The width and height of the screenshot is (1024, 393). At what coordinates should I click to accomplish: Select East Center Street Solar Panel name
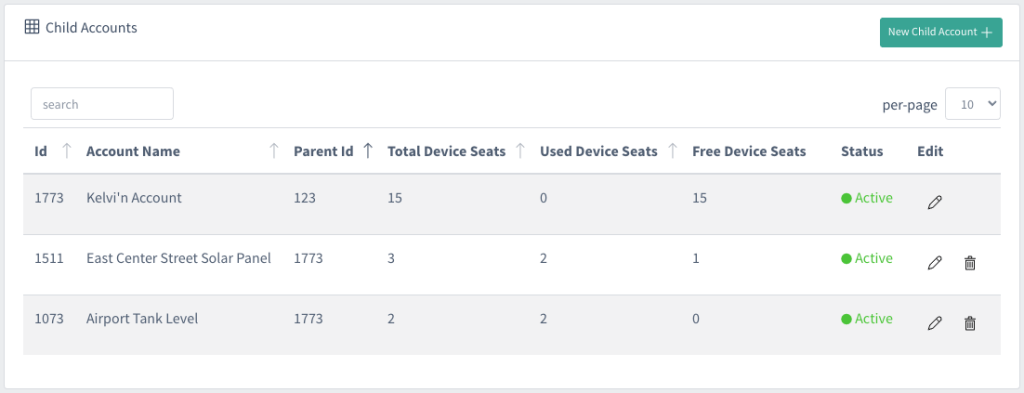179,258
